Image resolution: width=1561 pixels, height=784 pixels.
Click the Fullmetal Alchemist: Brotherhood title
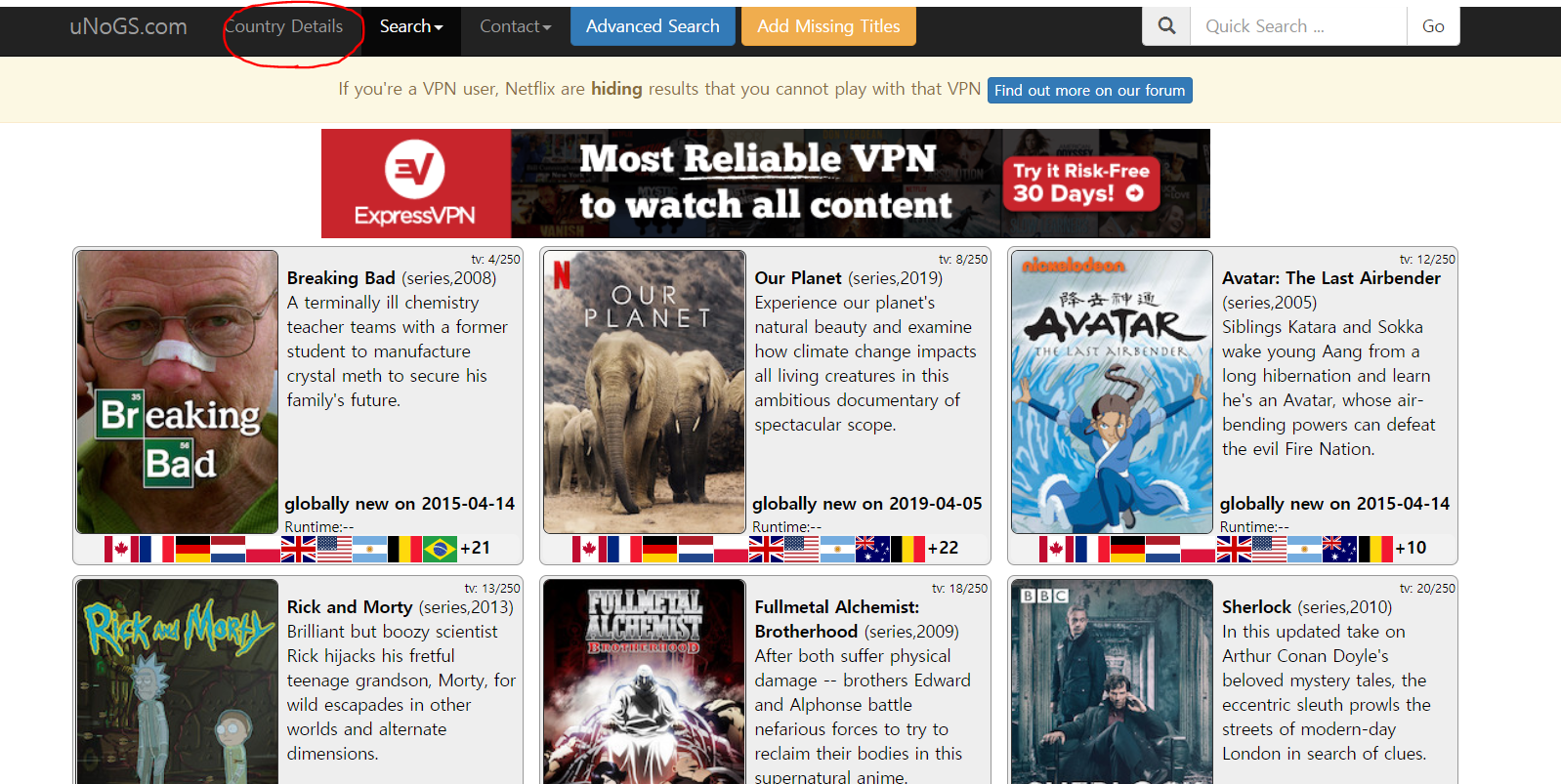(837, 619)
